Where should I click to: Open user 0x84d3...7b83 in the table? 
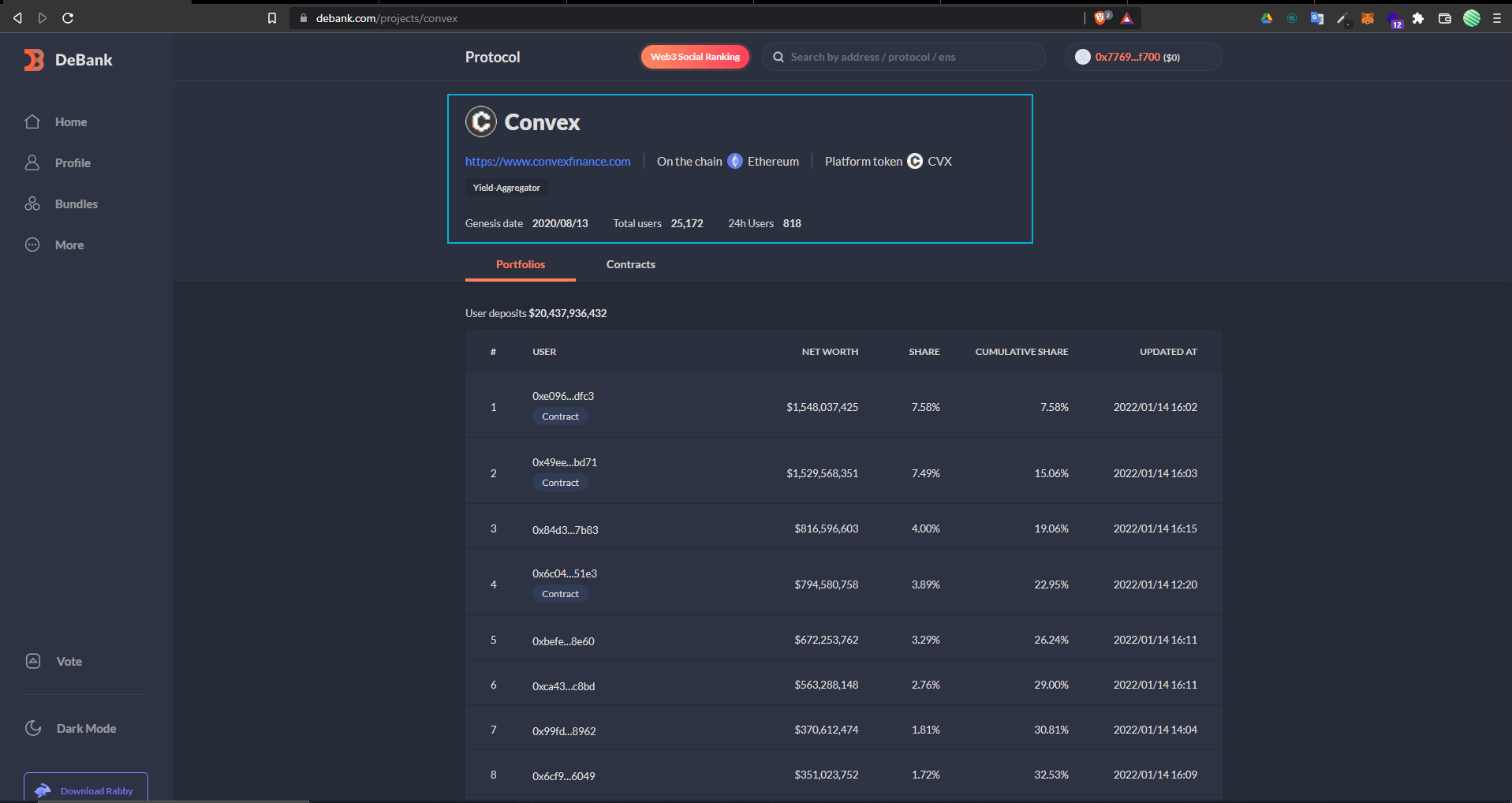(x=565, y=530)
